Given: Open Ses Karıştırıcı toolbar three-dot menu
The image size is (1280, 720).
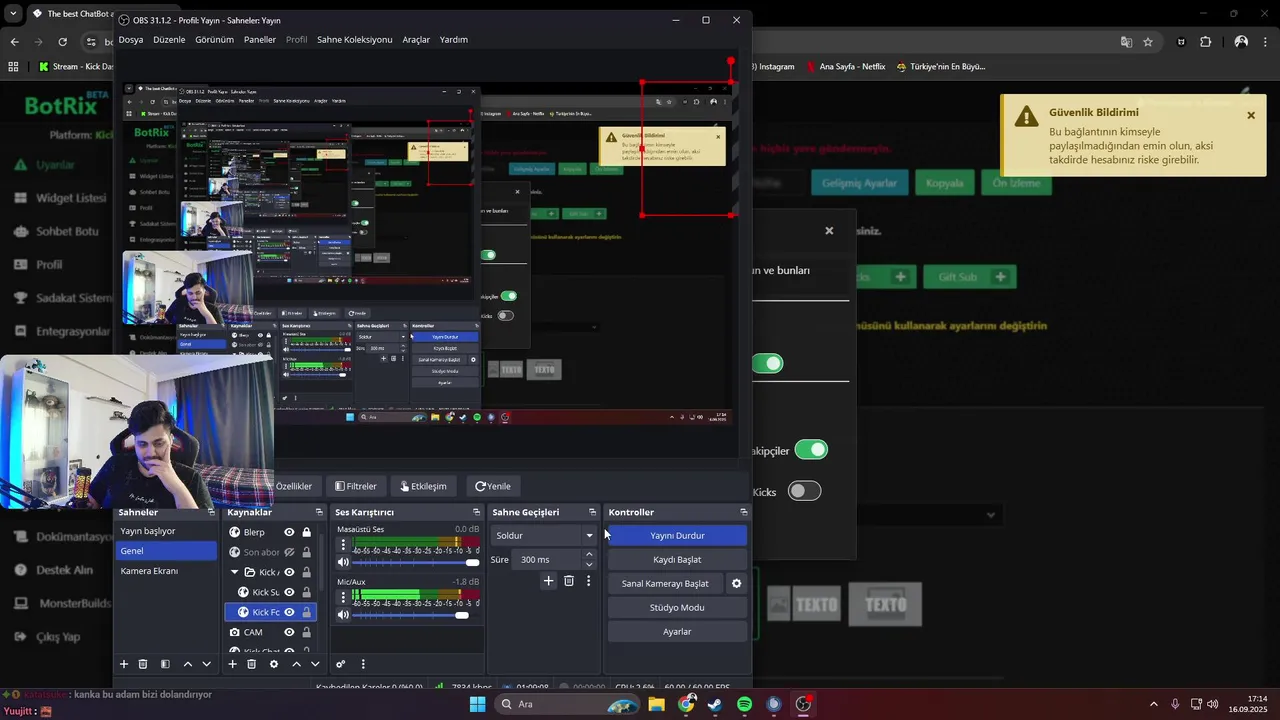Looking at the screenshot, I should coord(363,664).
